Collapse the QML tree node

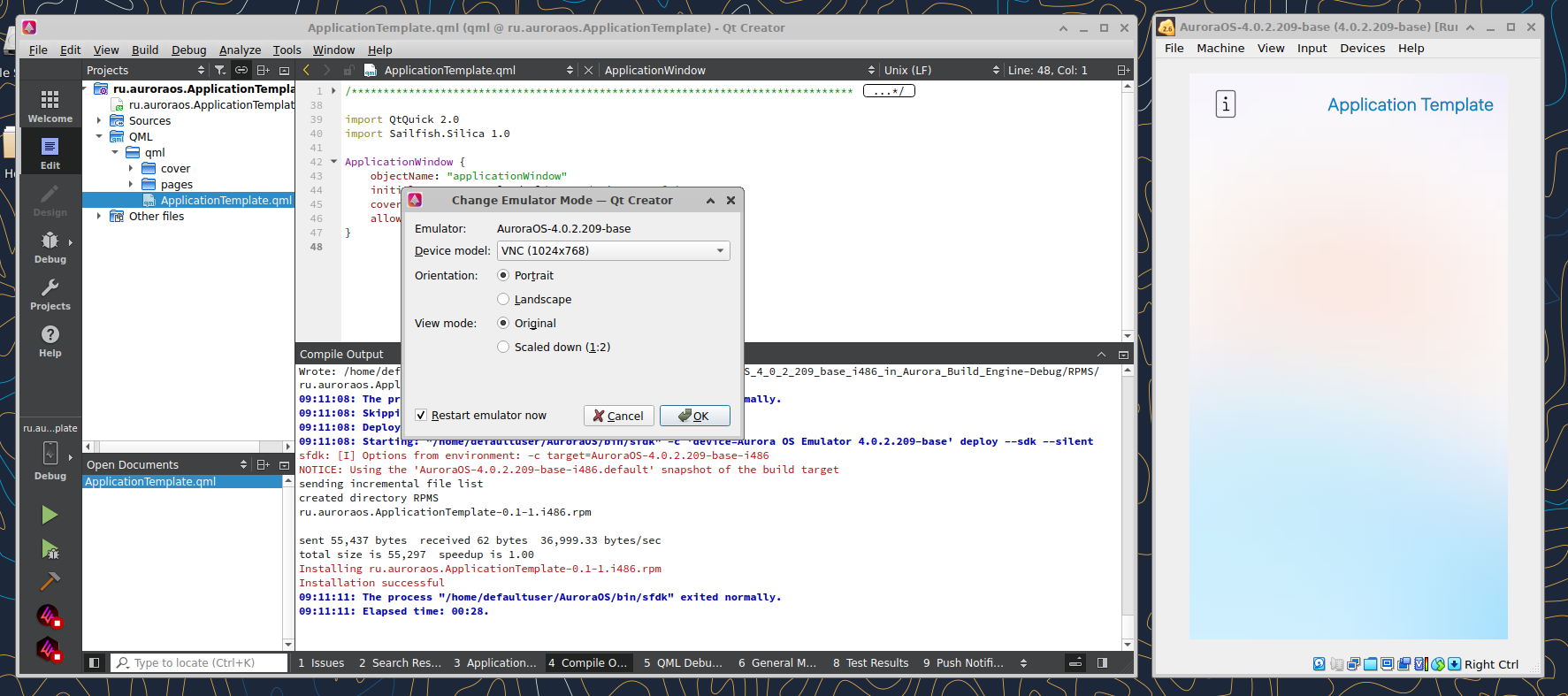point(99,136)
